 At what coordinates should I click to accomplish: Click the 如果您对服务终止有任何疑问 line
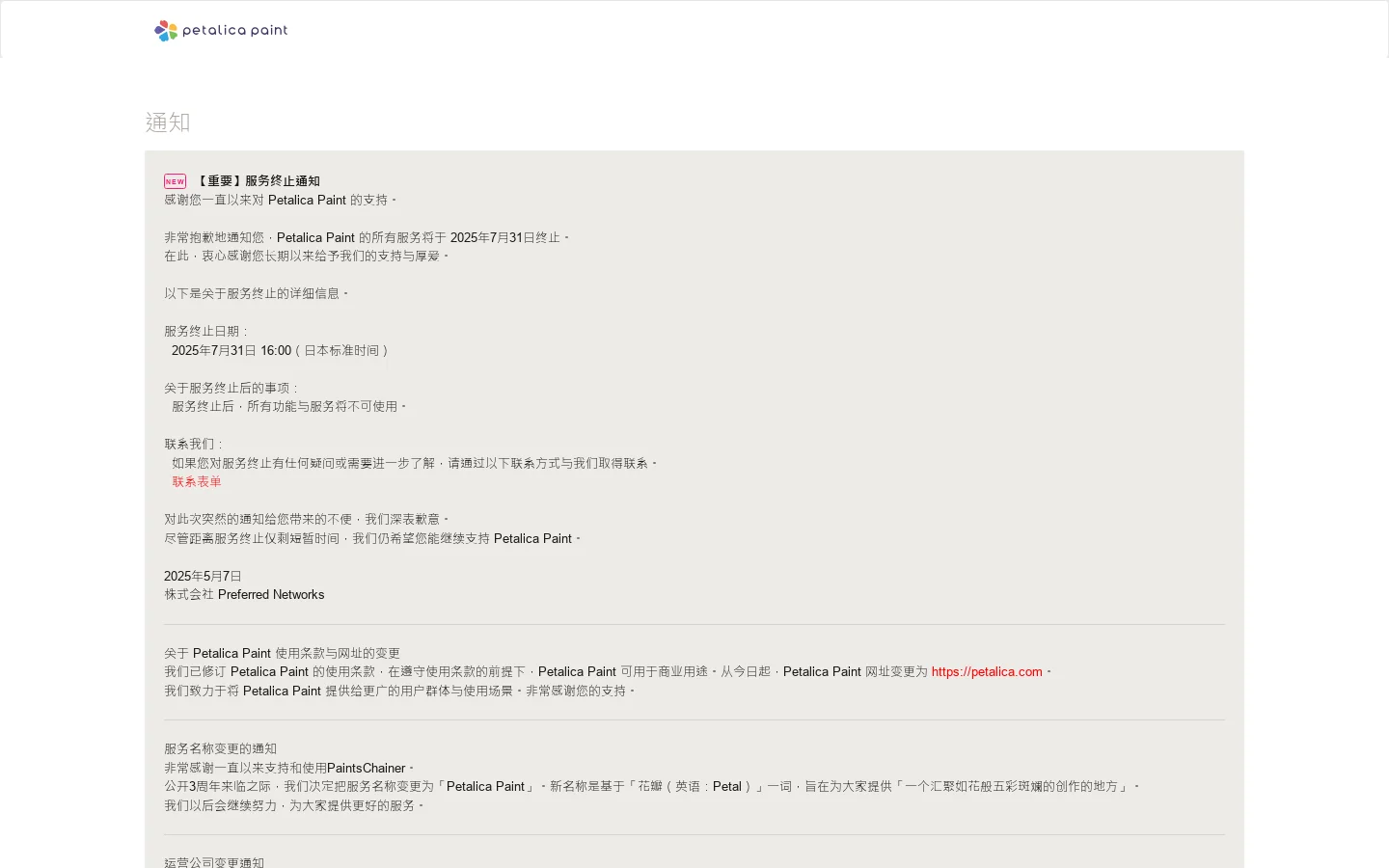[414, 464]
